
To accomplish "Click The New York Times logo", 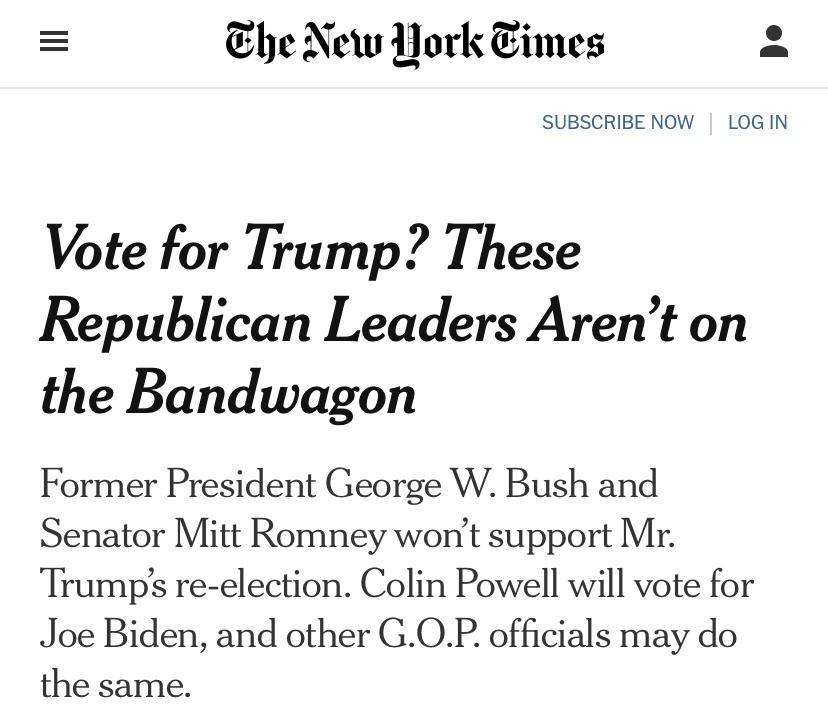I will coord(415,43).
